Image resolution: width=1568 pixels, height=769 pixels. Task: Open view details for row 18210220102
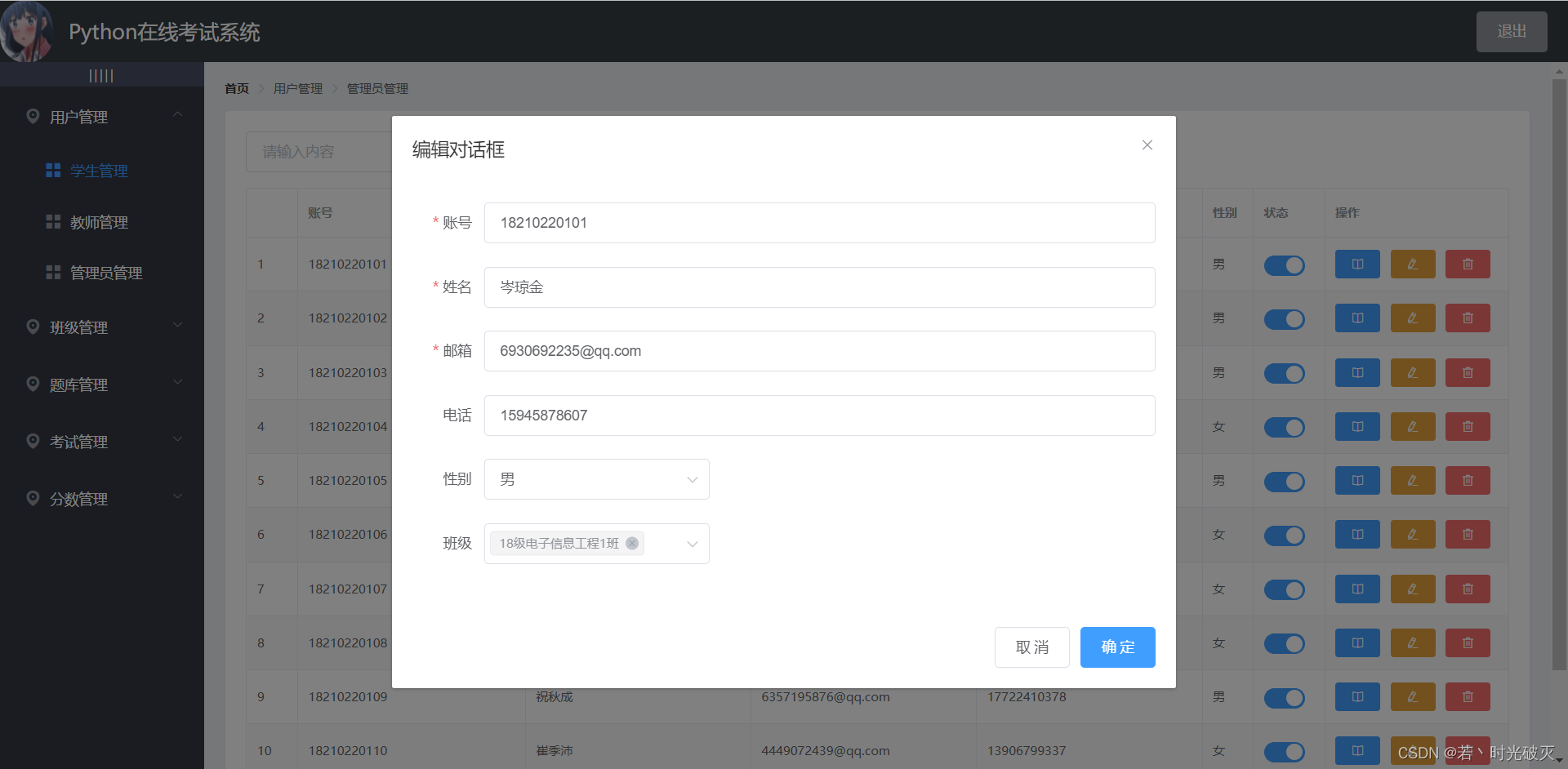[1357, 318]
